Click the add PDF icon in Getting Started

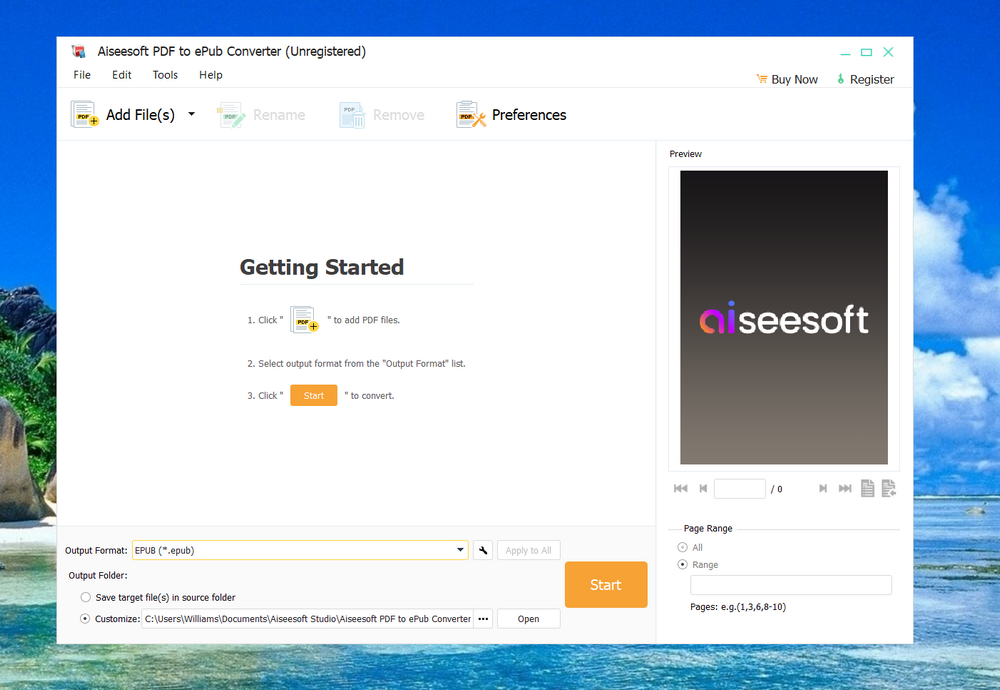click(x=304, y=319)
